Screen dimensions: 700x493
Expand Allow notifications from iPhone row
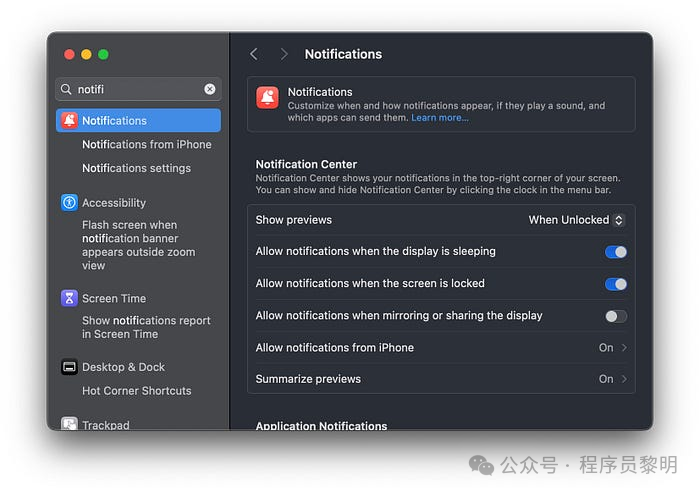click(614, 348)
